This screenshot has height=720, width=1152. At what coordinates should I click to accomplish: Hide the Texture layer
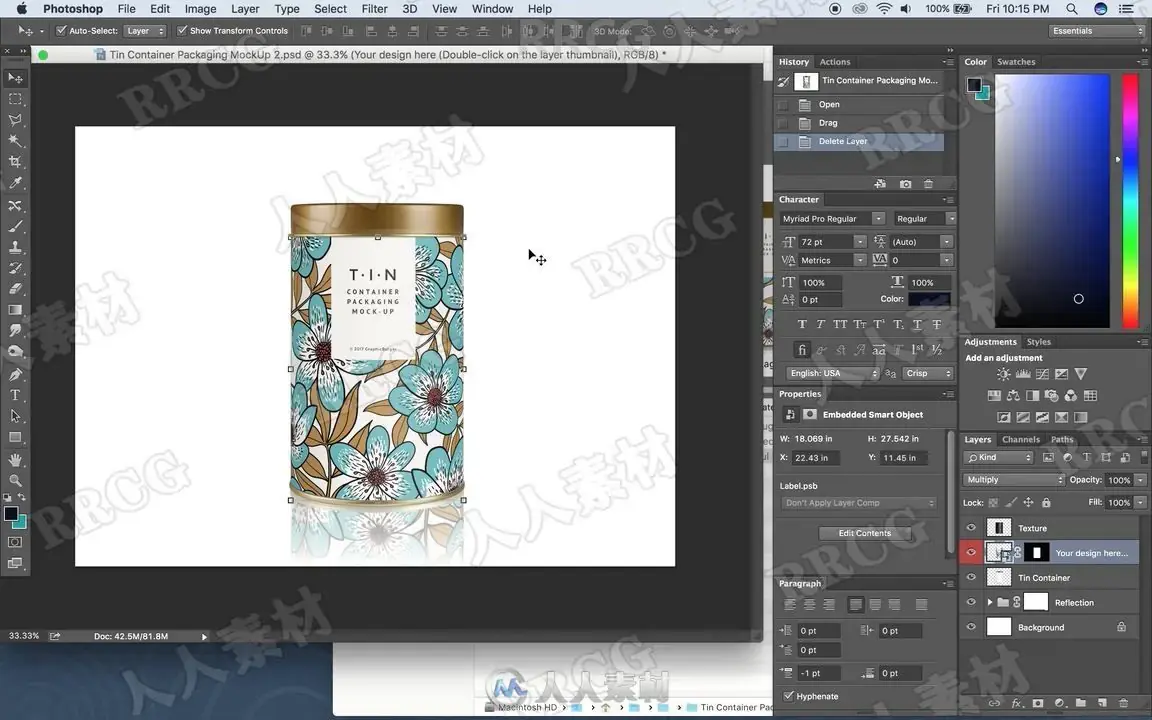coord(971,528)
